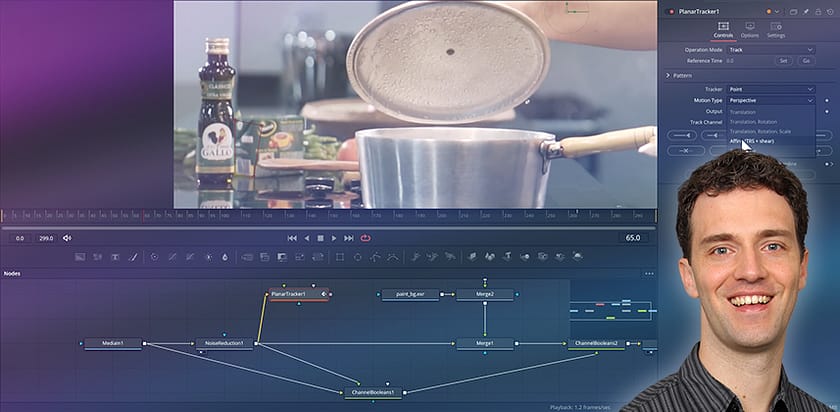Add a Spot Light node
Viewport: 840px width, 412px height.
click(560, 257)
